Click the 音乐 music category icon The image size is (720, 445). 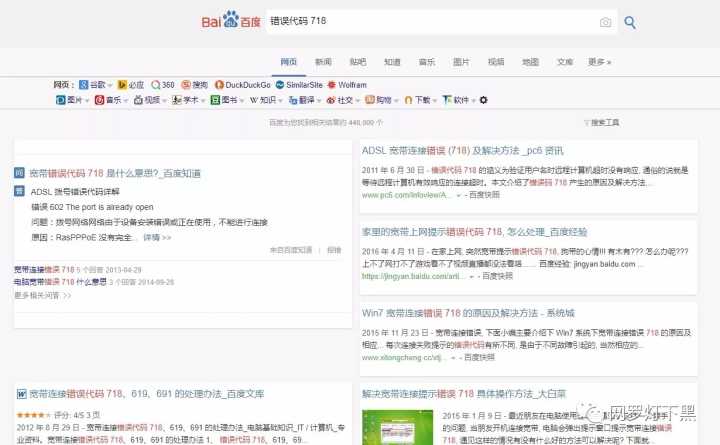[99, 100]
